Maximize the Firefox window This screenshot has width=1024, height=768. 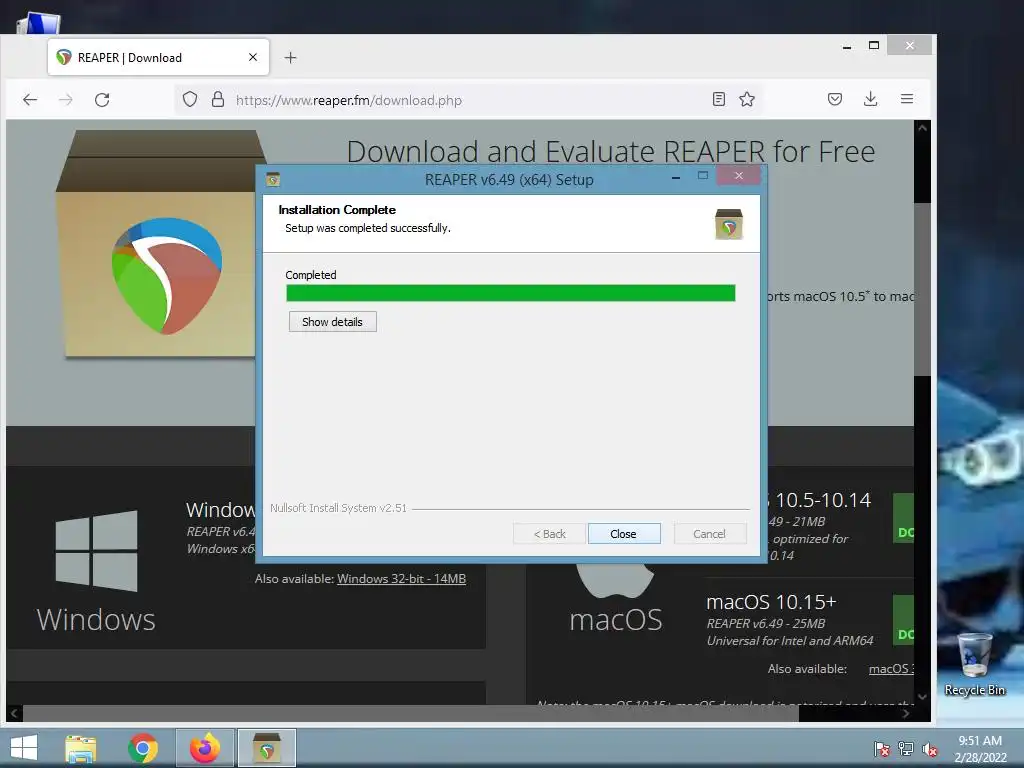point(874,46)
